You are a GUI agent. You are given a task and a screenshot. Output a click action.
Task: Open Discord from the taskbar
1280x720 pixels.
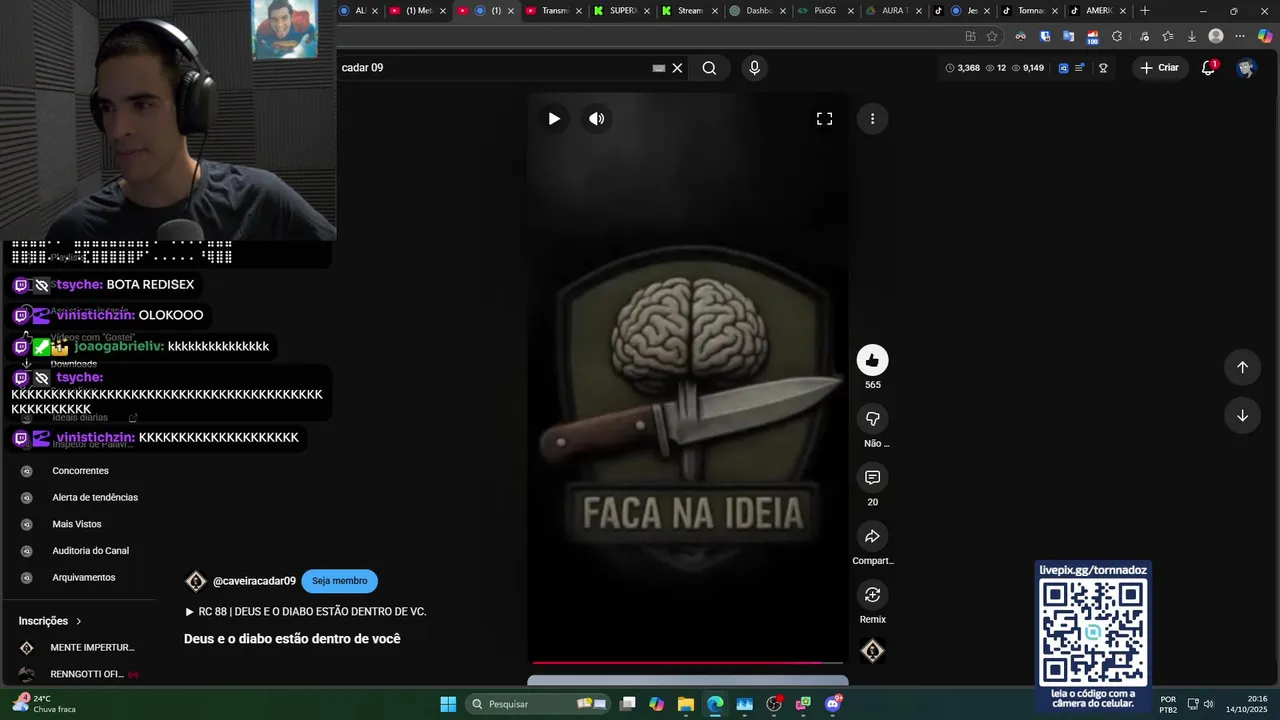pyautogui.click(x=833, y=704)
